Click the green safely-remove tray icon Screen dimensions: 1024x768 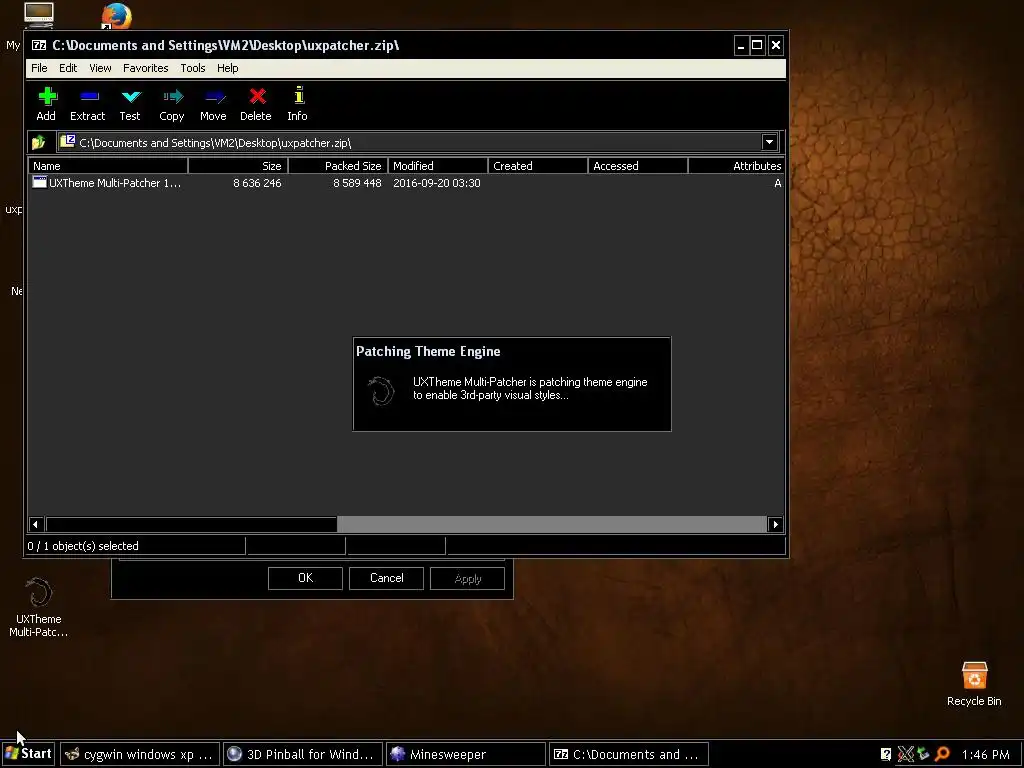[x=923, y=754]
